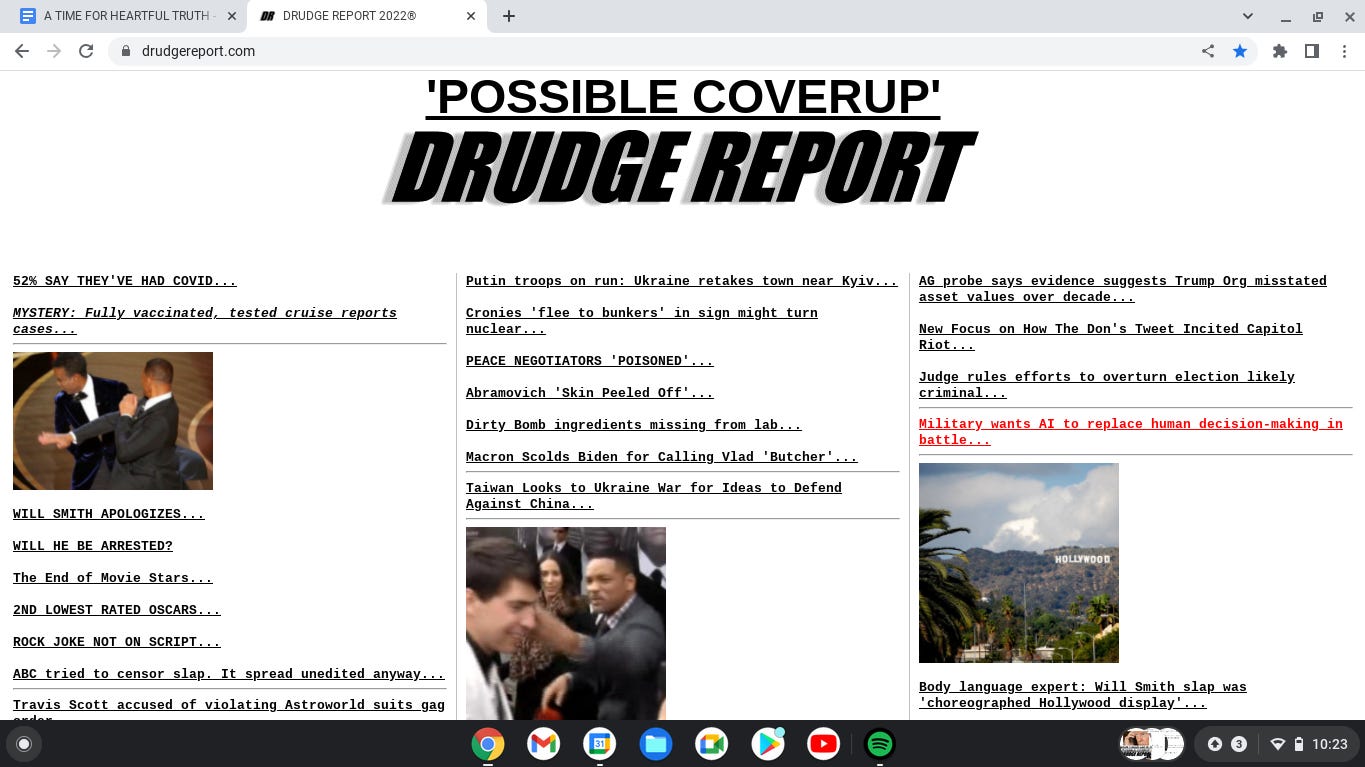Open the ChromeOS launcher button
1365x767 pixels.
click(24, 744)
